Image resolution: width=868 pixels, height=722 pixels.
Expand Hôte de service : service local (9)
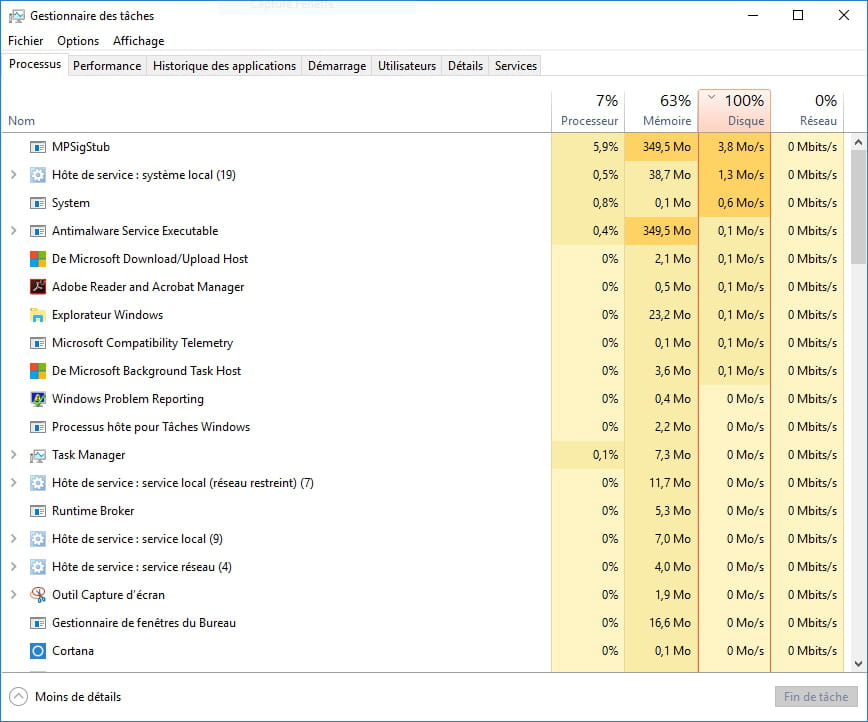pos(14,539)
